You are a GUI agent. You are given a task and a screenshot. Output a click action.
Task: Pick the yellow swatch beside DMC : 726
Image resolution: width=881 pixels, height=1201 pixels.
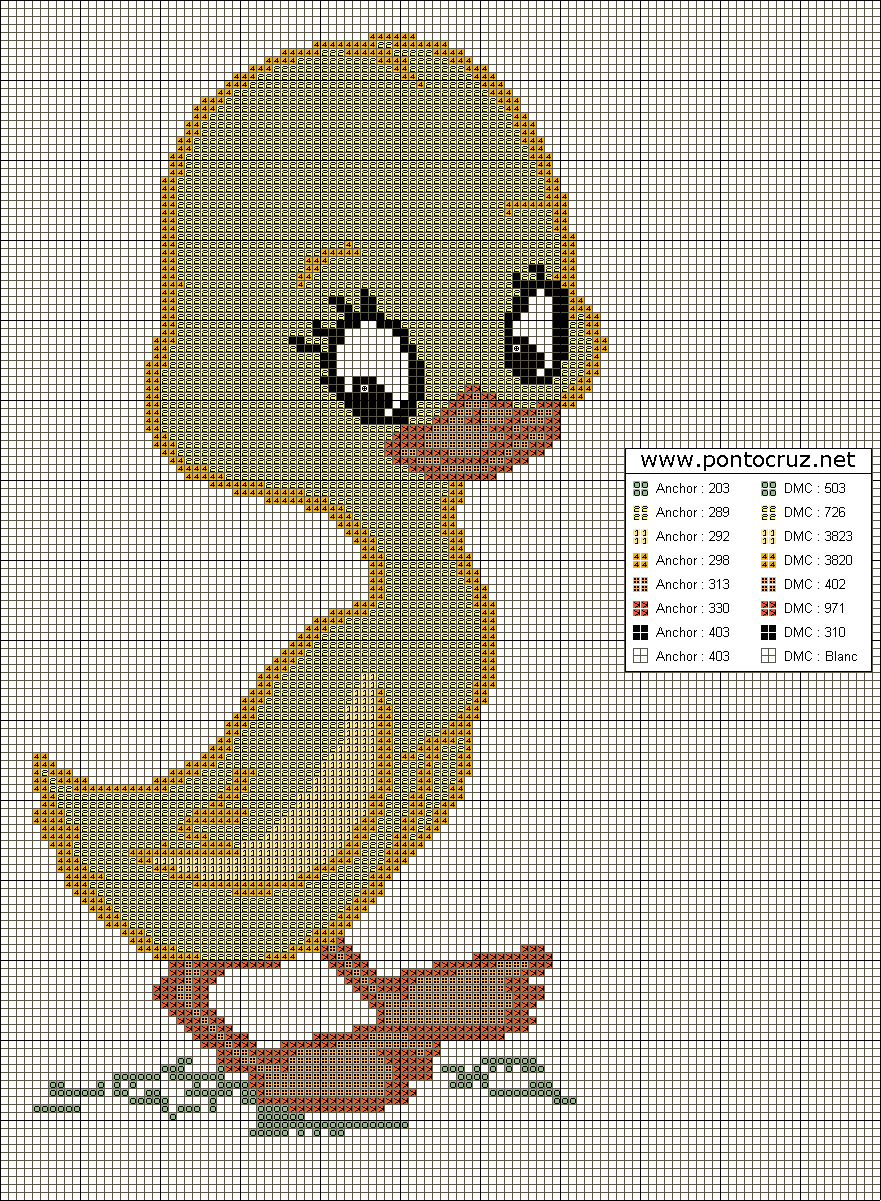[769, 513]
